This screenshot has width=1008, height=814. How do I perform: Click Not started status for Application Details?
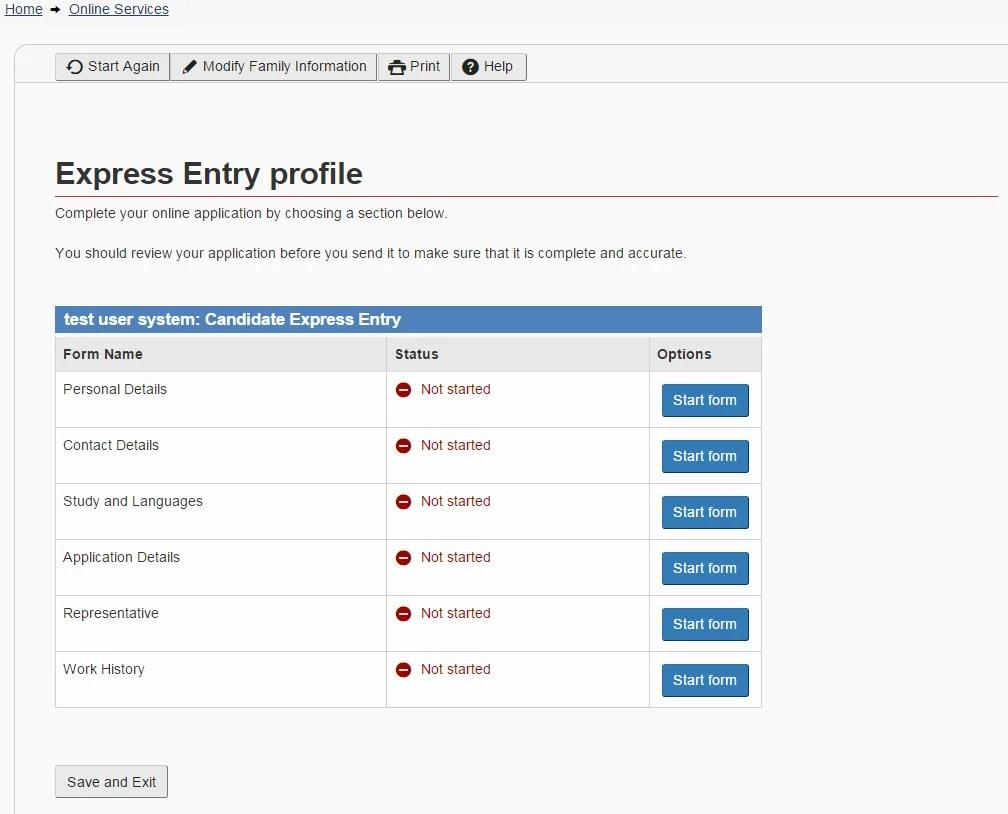456,557
